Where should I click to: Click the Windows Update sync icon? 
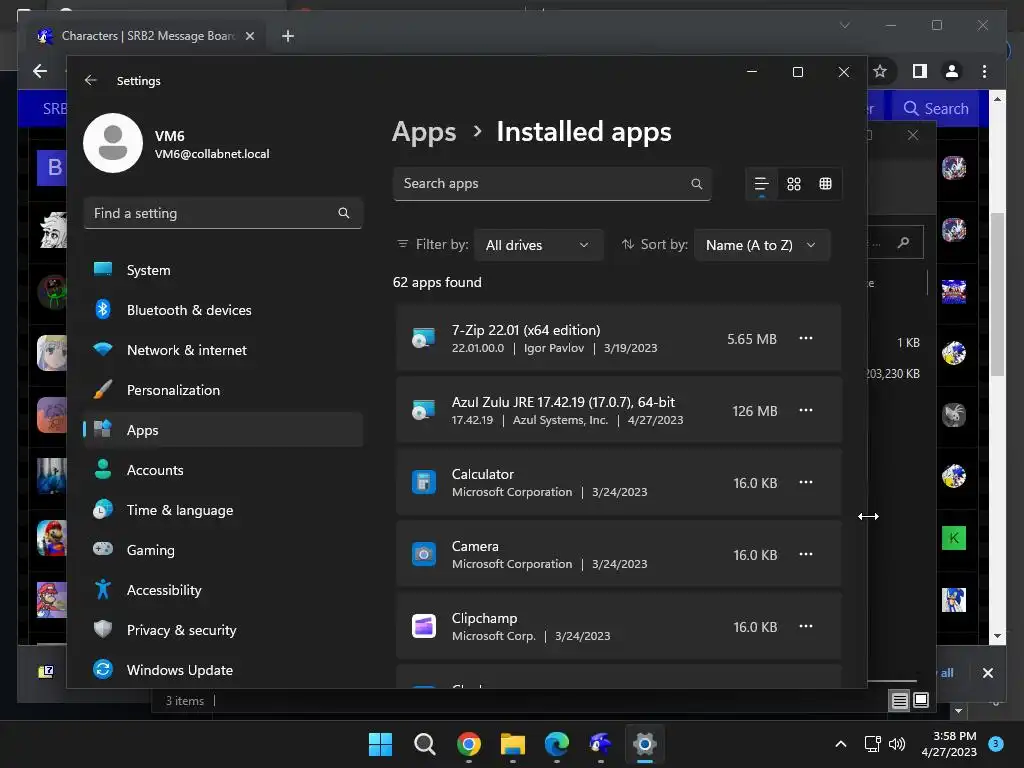[x=103, y=669]
